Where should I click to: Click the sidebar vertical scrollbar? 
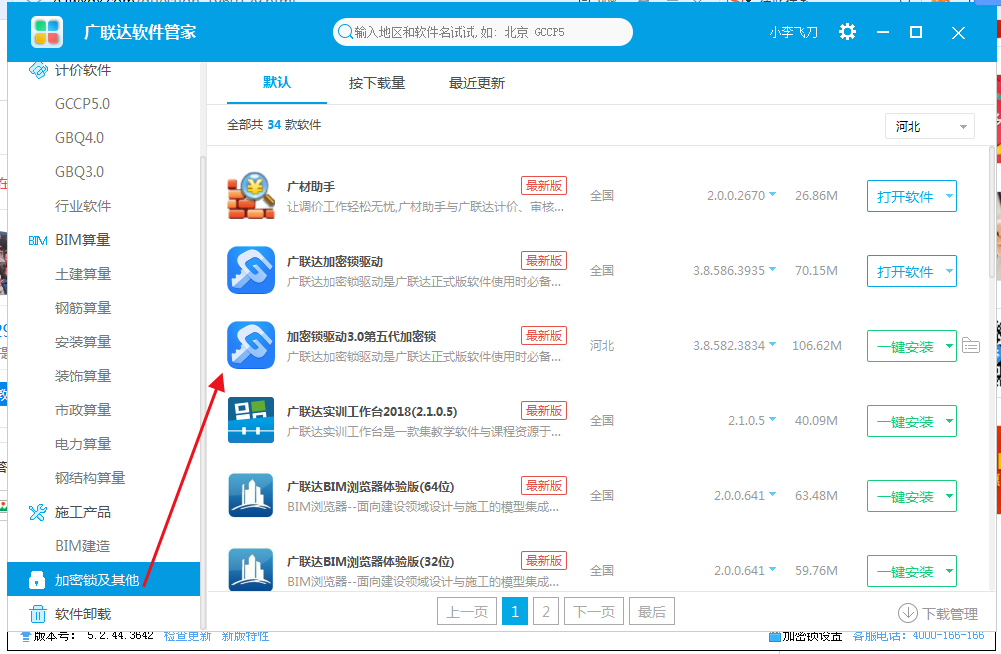[203, 392]
